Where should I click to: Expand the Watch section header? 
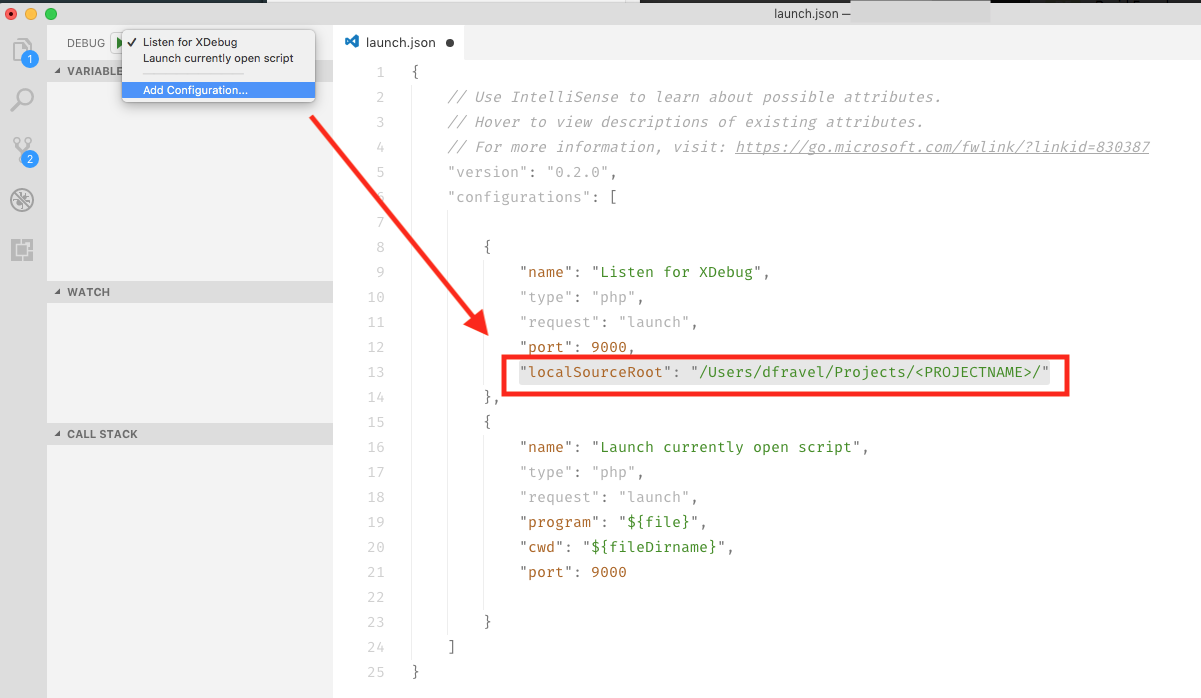point(88,292)
